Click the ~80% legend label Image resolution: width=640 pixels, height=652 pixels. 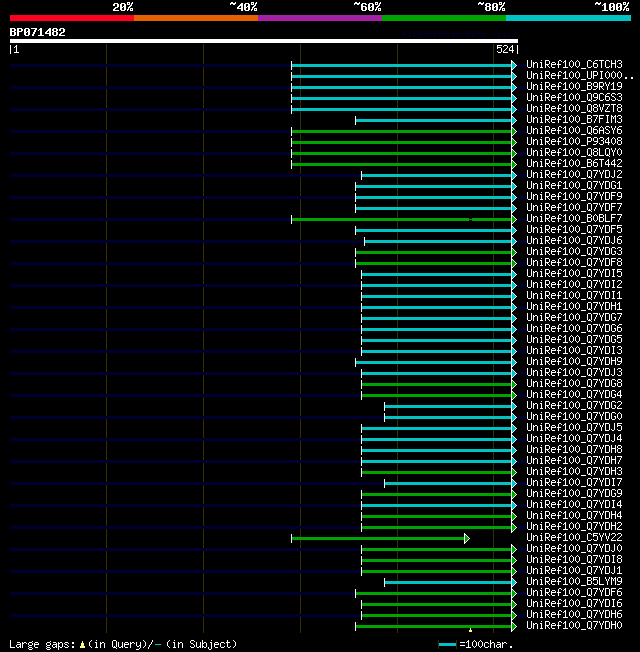pos(491,7)
